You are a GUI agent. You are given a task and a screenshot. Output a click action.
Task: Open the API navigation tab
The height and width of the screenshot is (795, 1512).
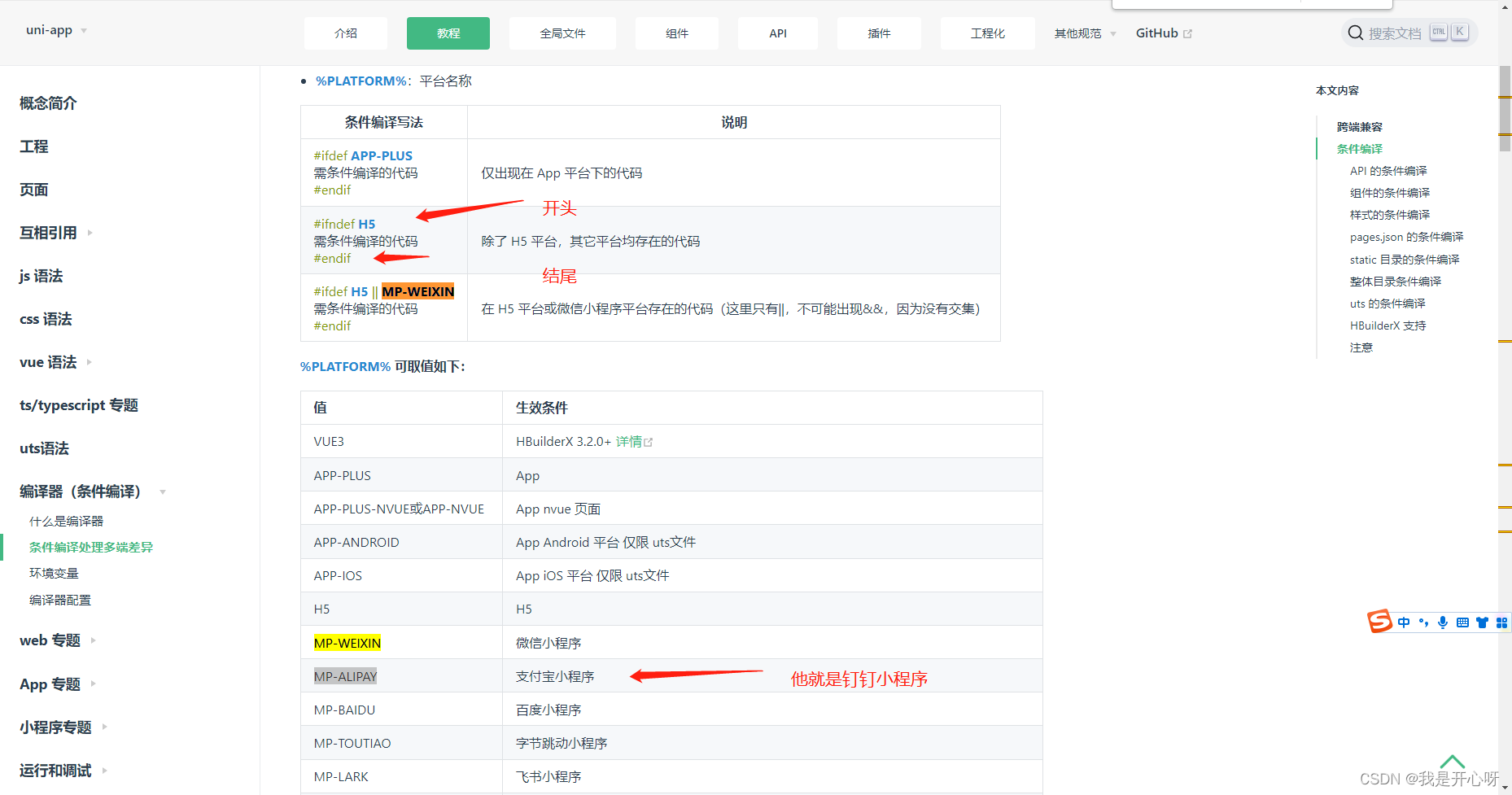[778, 33]
